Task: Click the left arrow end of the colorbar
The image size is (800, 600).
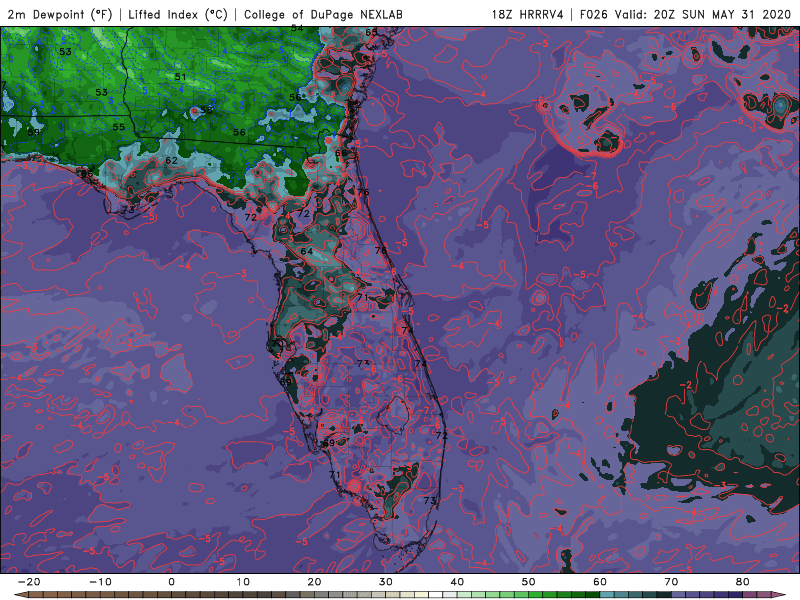Action: [20, 595]
